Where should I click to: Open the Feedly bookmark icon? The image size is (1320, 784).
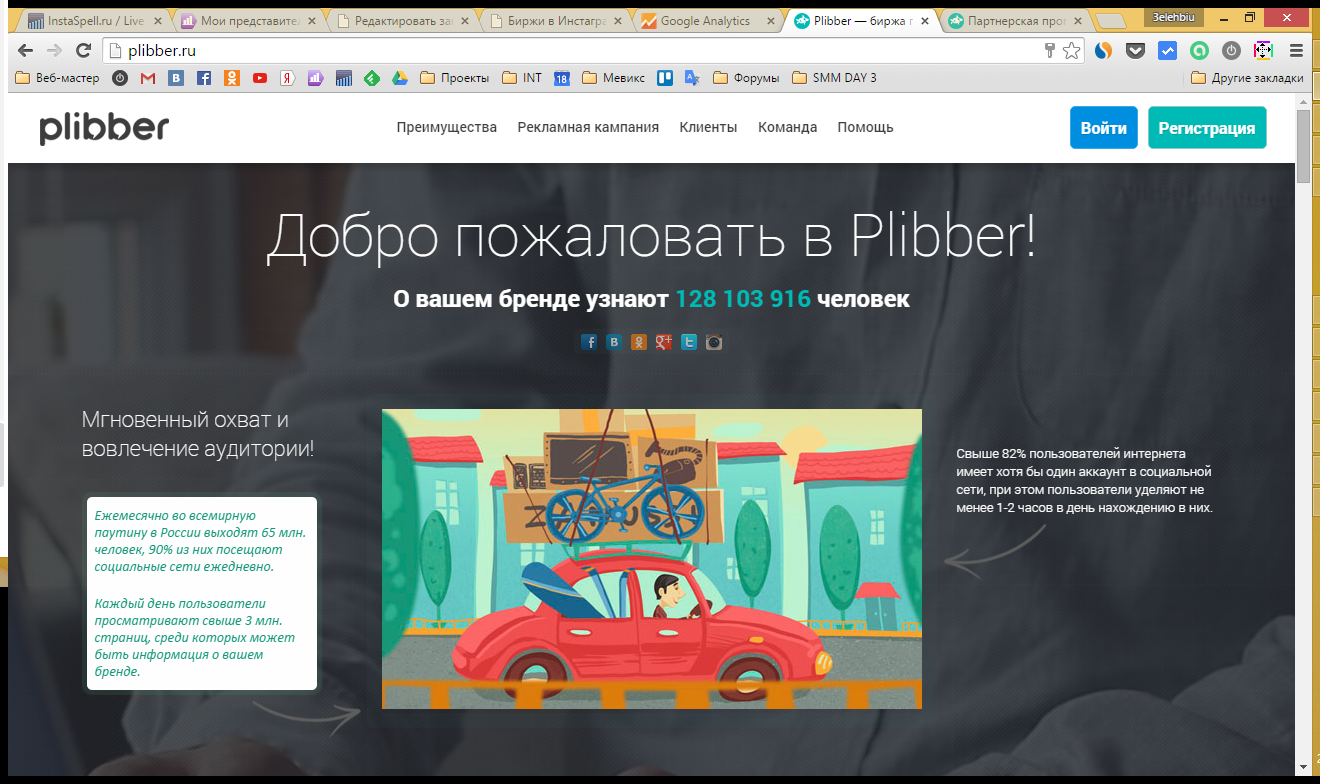(x=372, y=78)
